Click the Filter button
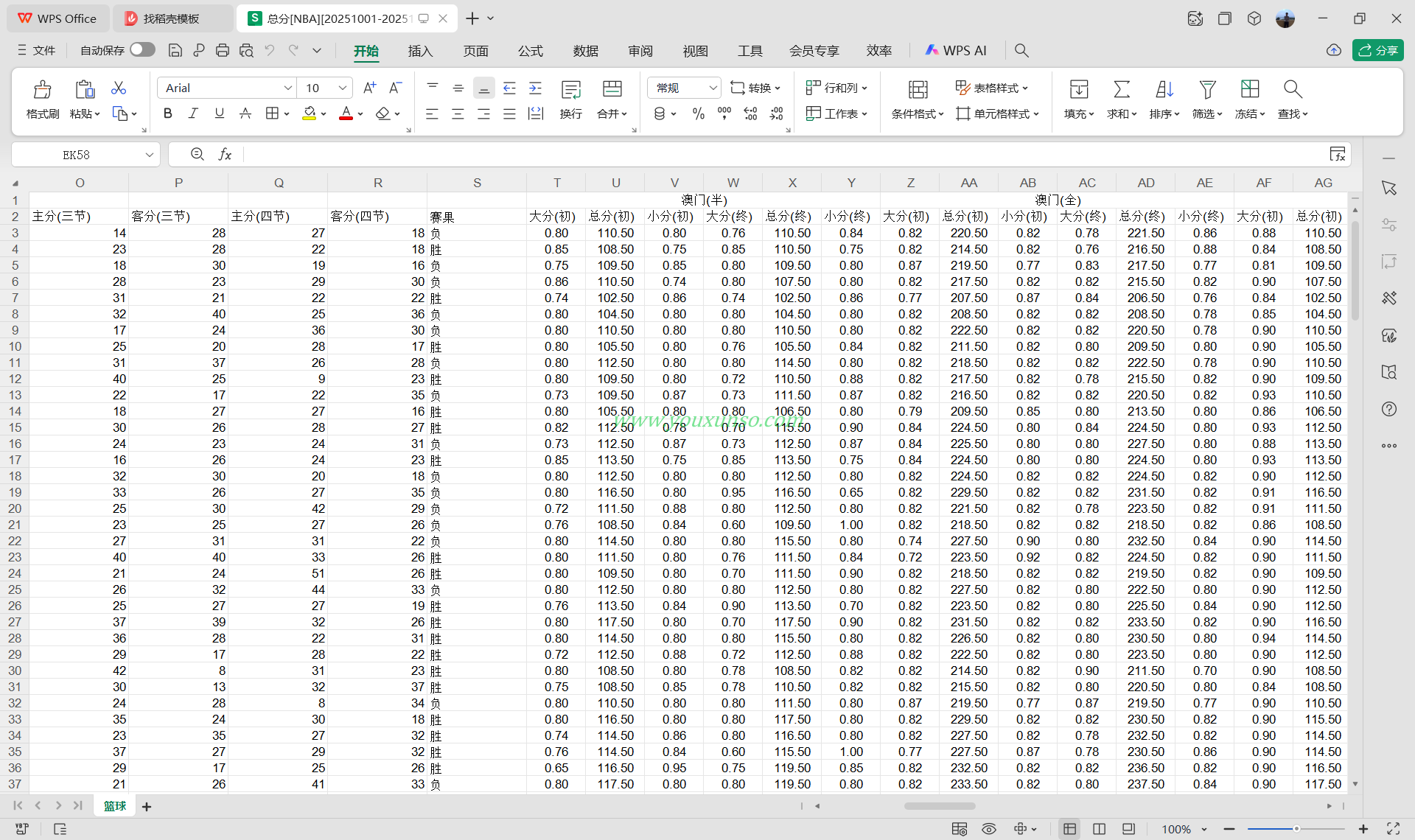Screen dimensions: 1415x840 point(1207,99)
